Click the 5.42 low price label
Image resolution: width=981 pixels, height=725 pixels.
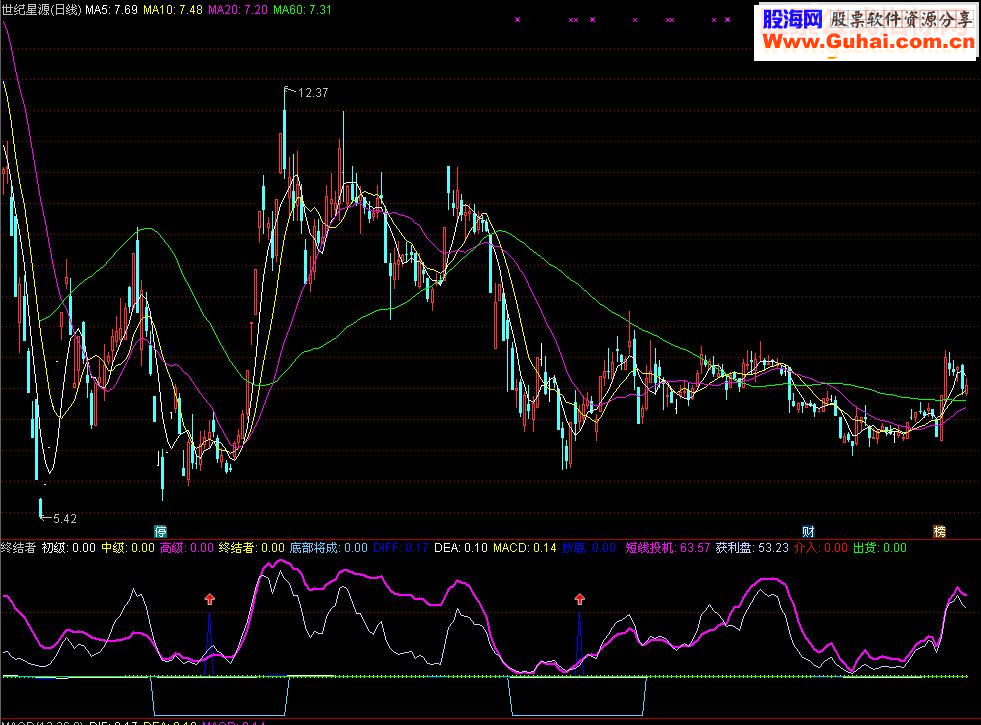(x=65, y=519)
